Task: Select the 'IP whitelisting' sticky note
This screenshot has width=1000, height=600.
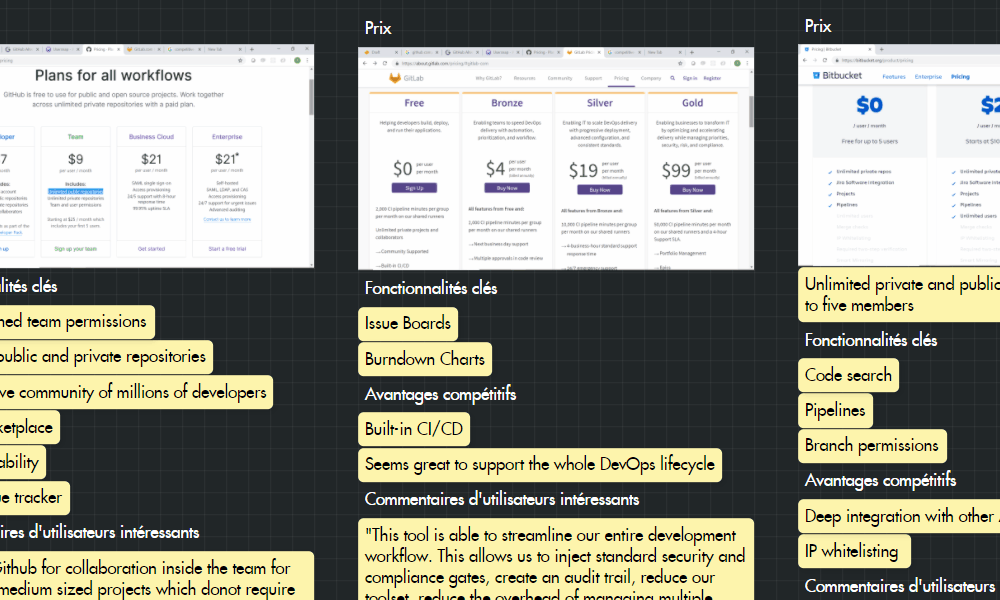Action: (854, 552)
